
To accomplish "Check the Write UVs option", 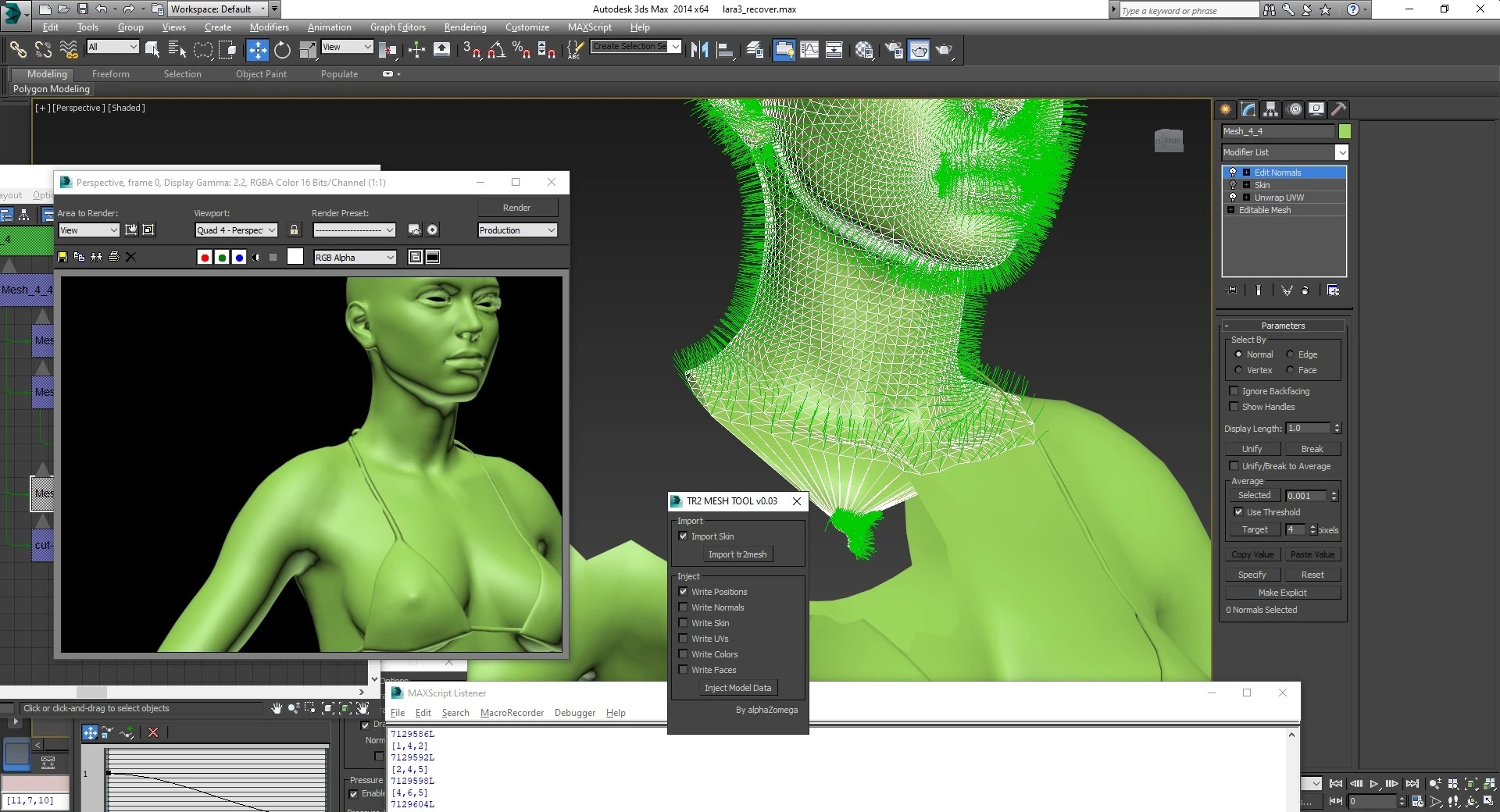I will [x=684, y=639].
